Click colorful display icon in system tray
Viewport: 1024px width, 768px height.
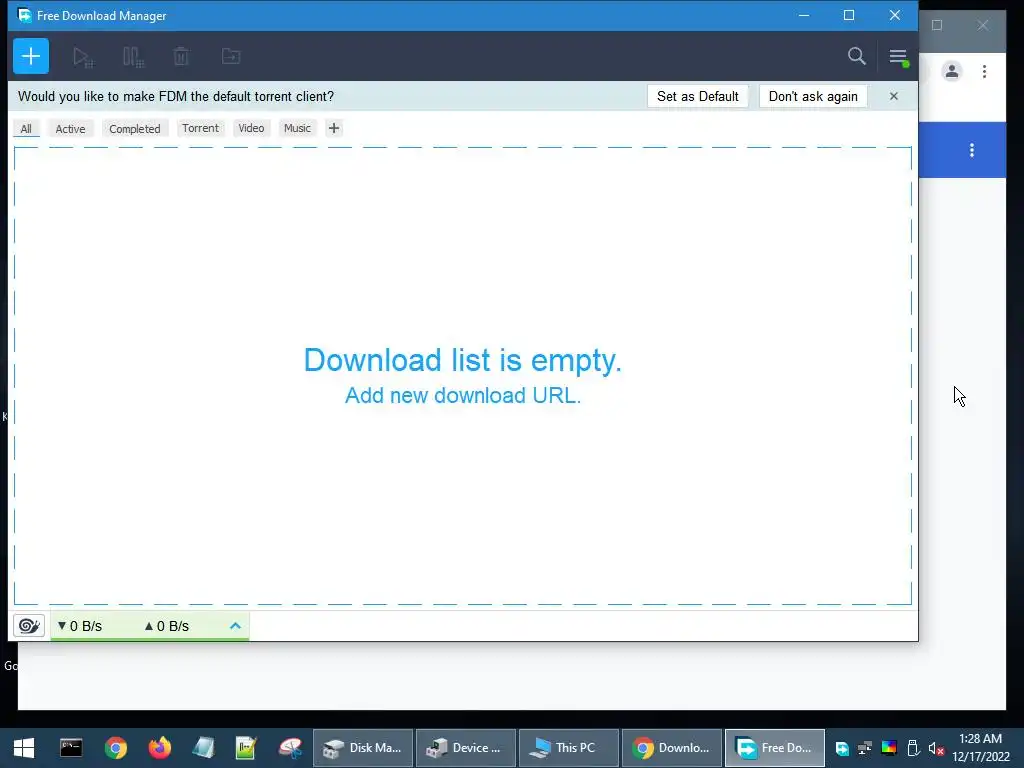point(889,748)
